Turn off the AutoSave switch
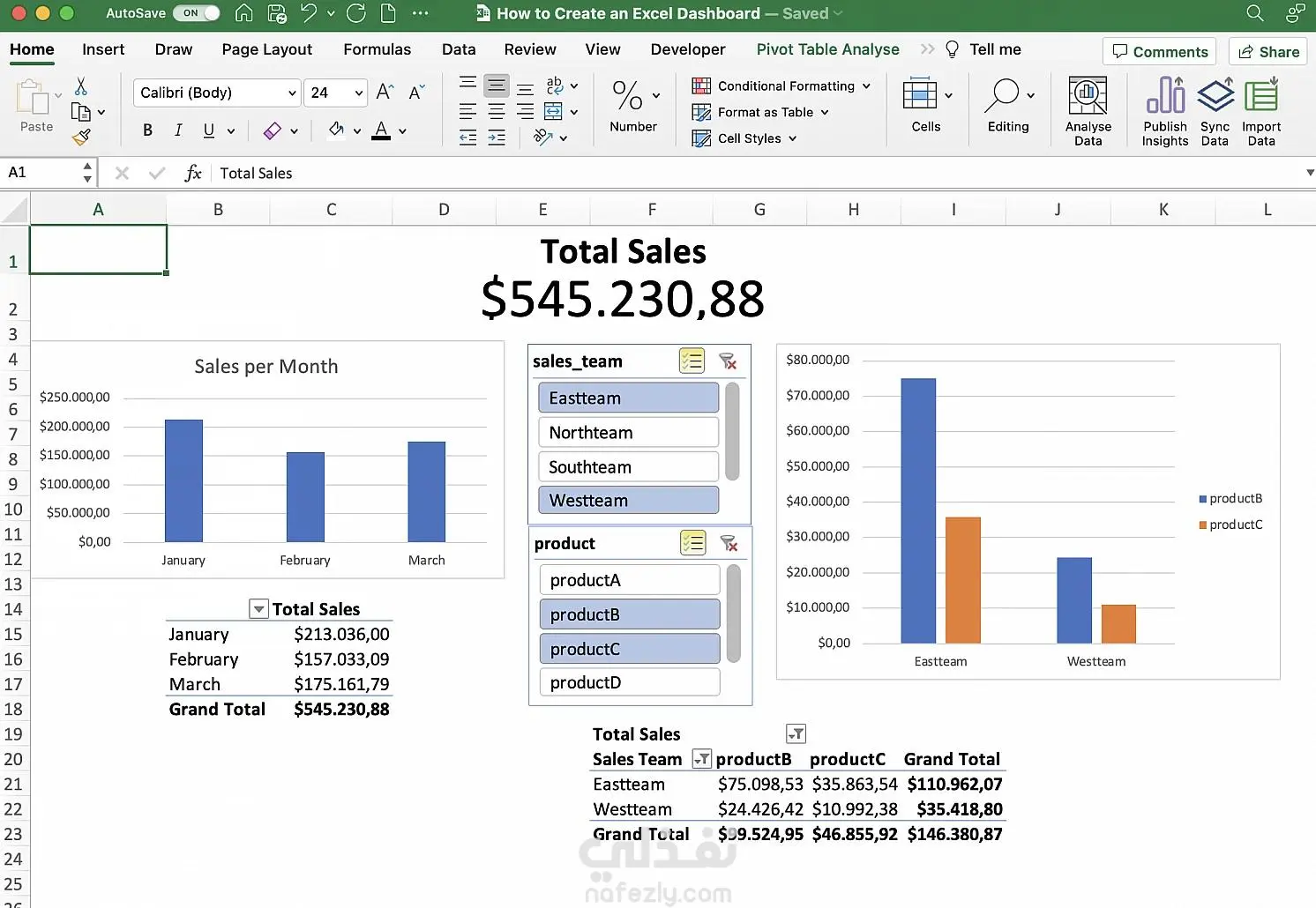The image size is (1316, 908). coord(197,13)
